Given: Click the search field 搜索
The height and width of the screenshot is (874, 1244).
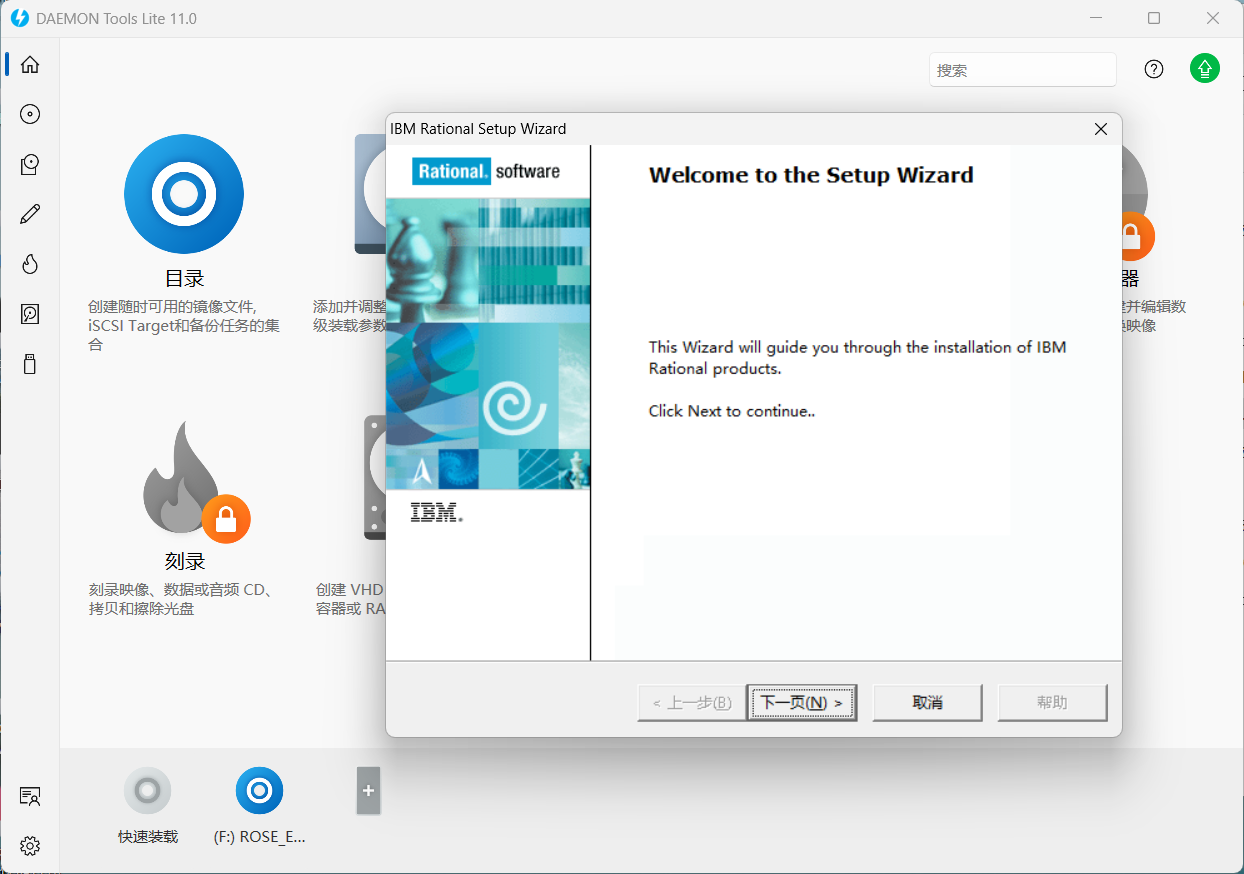Looking at the screenshot, I should point(1023,70).
